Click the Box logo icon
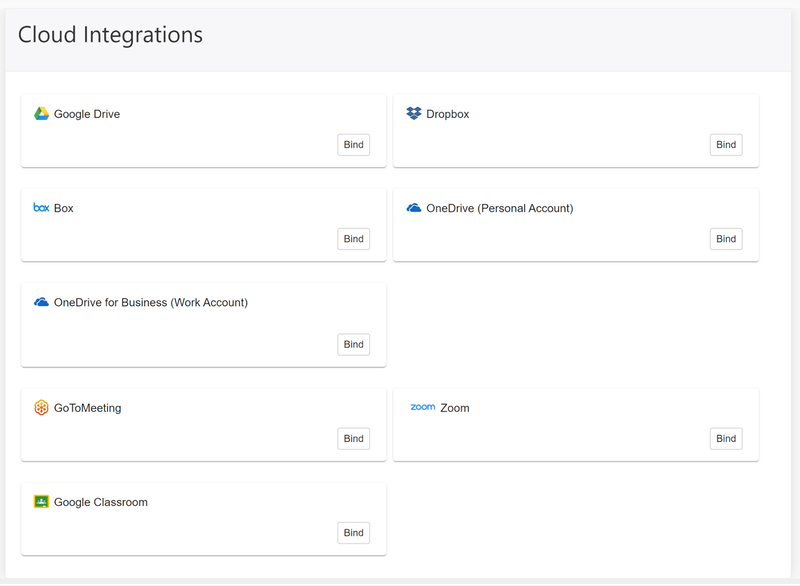Image resolution: width=800 pixels, height=586 pixels. tap(41, 208)
